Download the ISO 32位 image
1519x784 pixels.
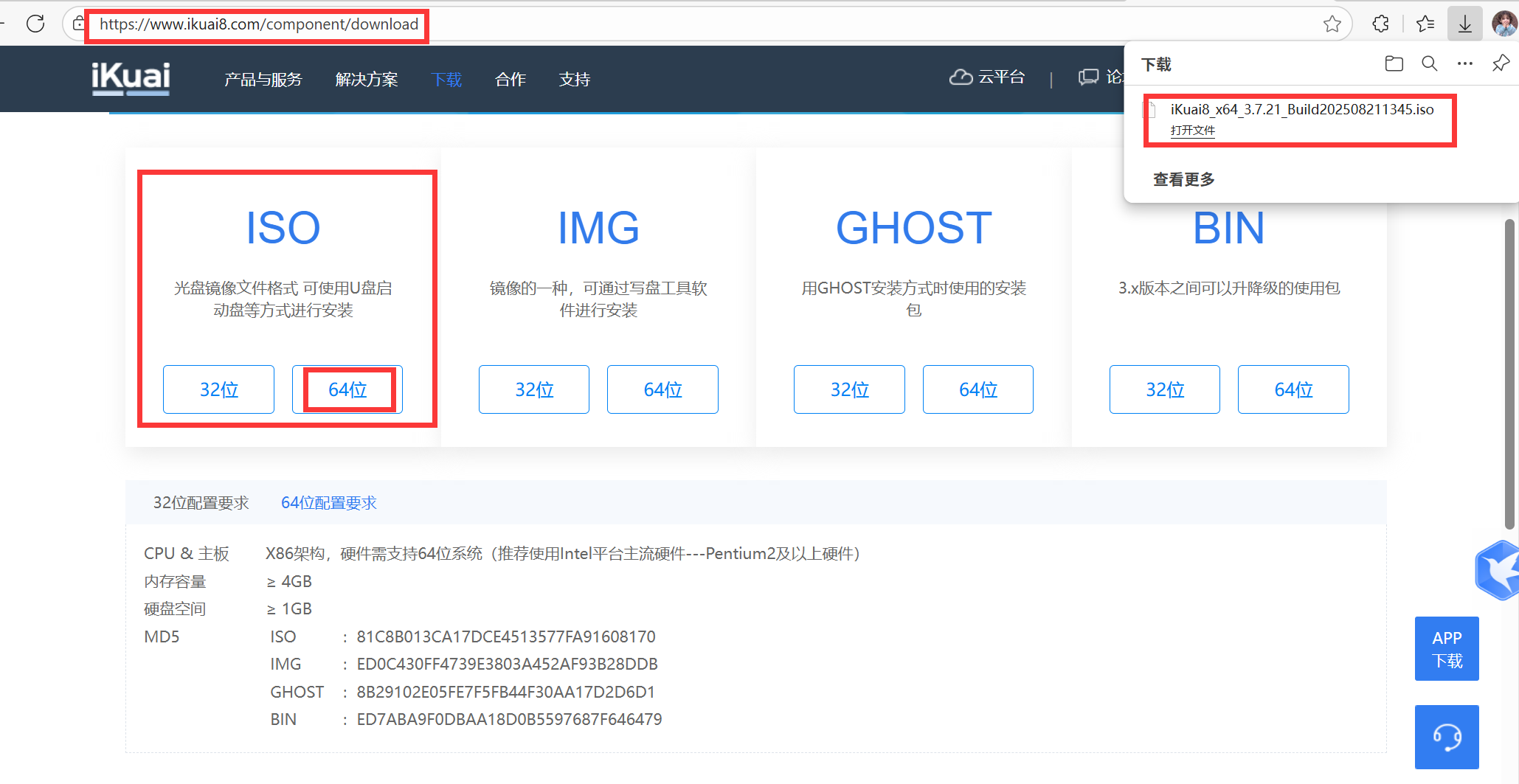point(219,389)
